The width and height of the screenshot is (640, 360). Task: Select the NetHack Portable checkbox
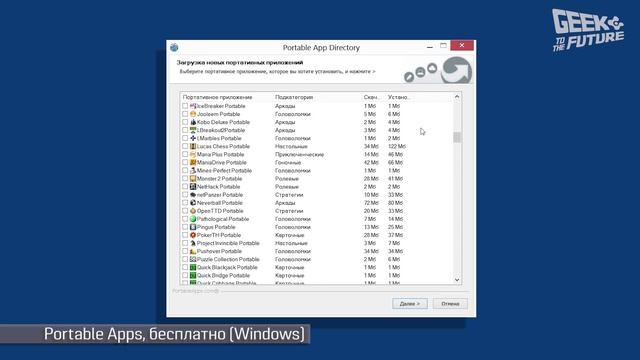pos(185,187)
